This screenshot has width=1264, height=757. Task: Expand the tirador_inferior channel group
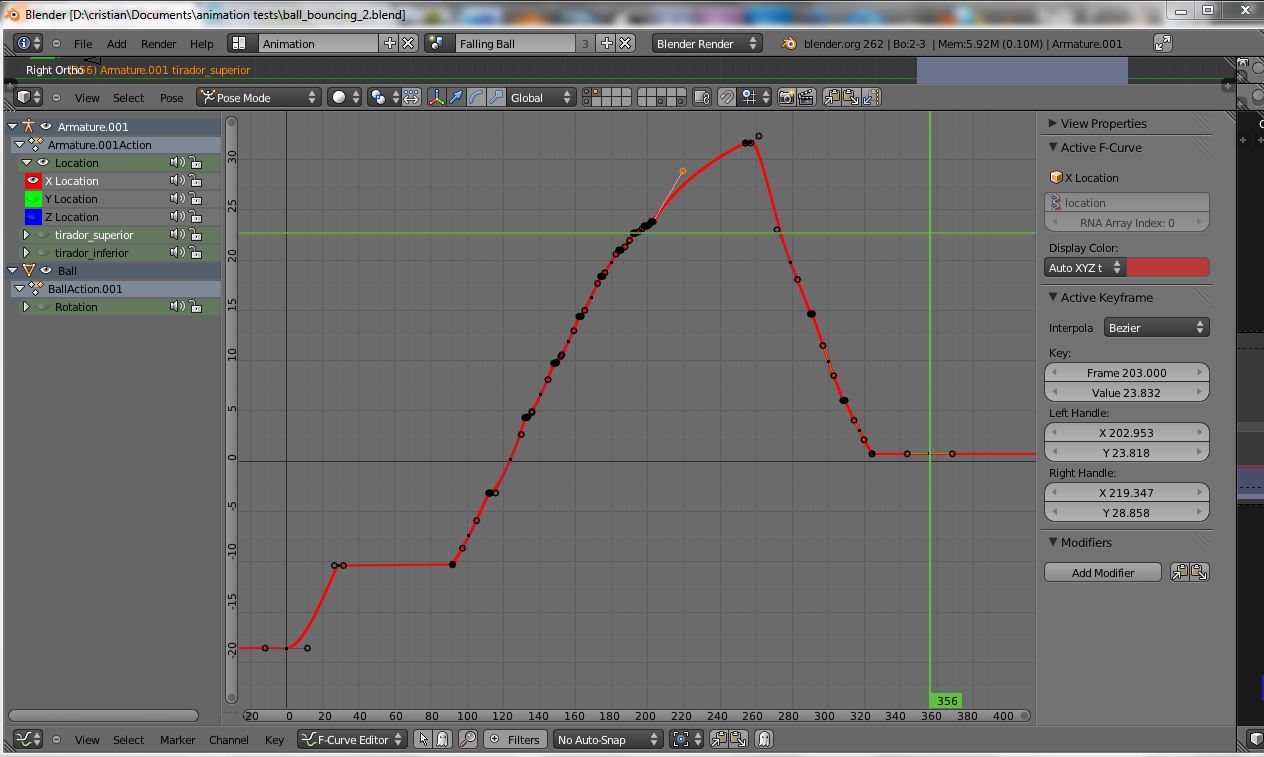pyautogui.click(x=27, y=252)
